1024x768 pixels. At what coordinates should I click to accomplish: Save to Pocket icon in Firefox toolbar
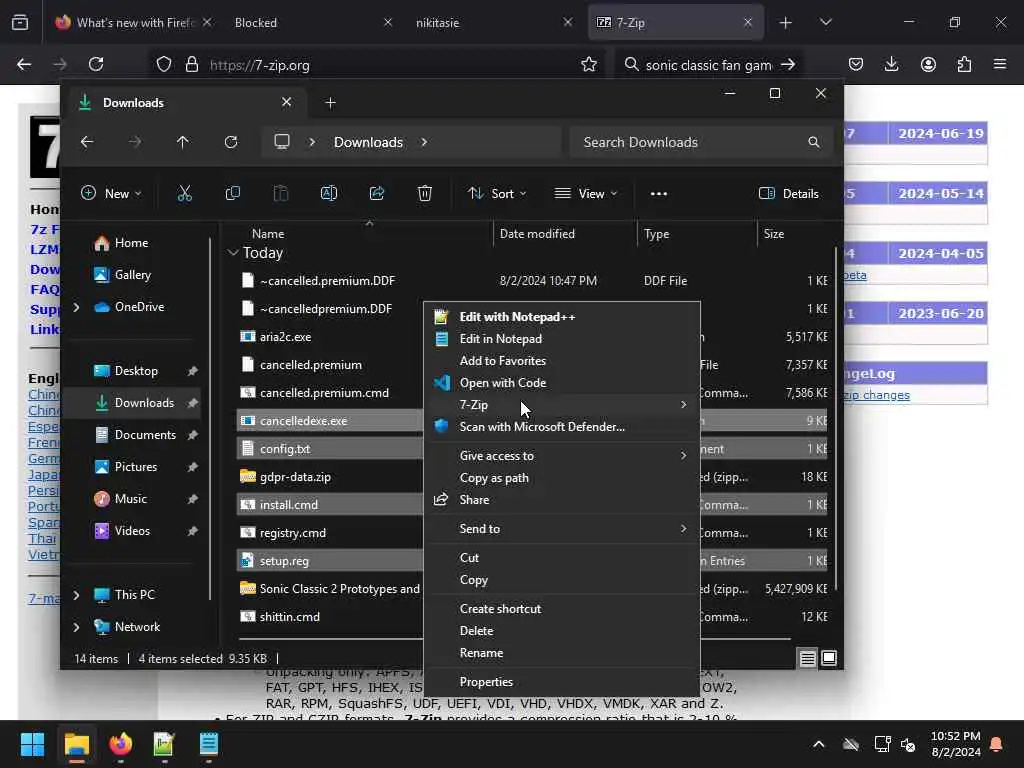pos(856,64)
